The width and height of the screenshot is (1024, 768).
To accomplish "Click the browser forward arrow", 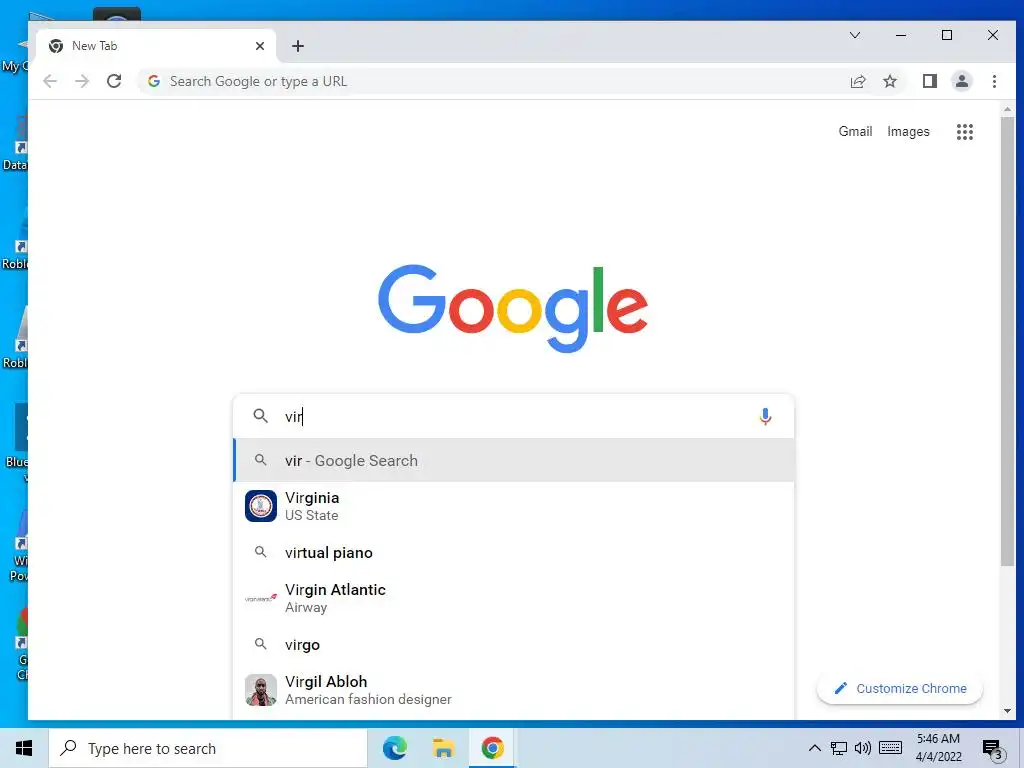I will 82,82.
